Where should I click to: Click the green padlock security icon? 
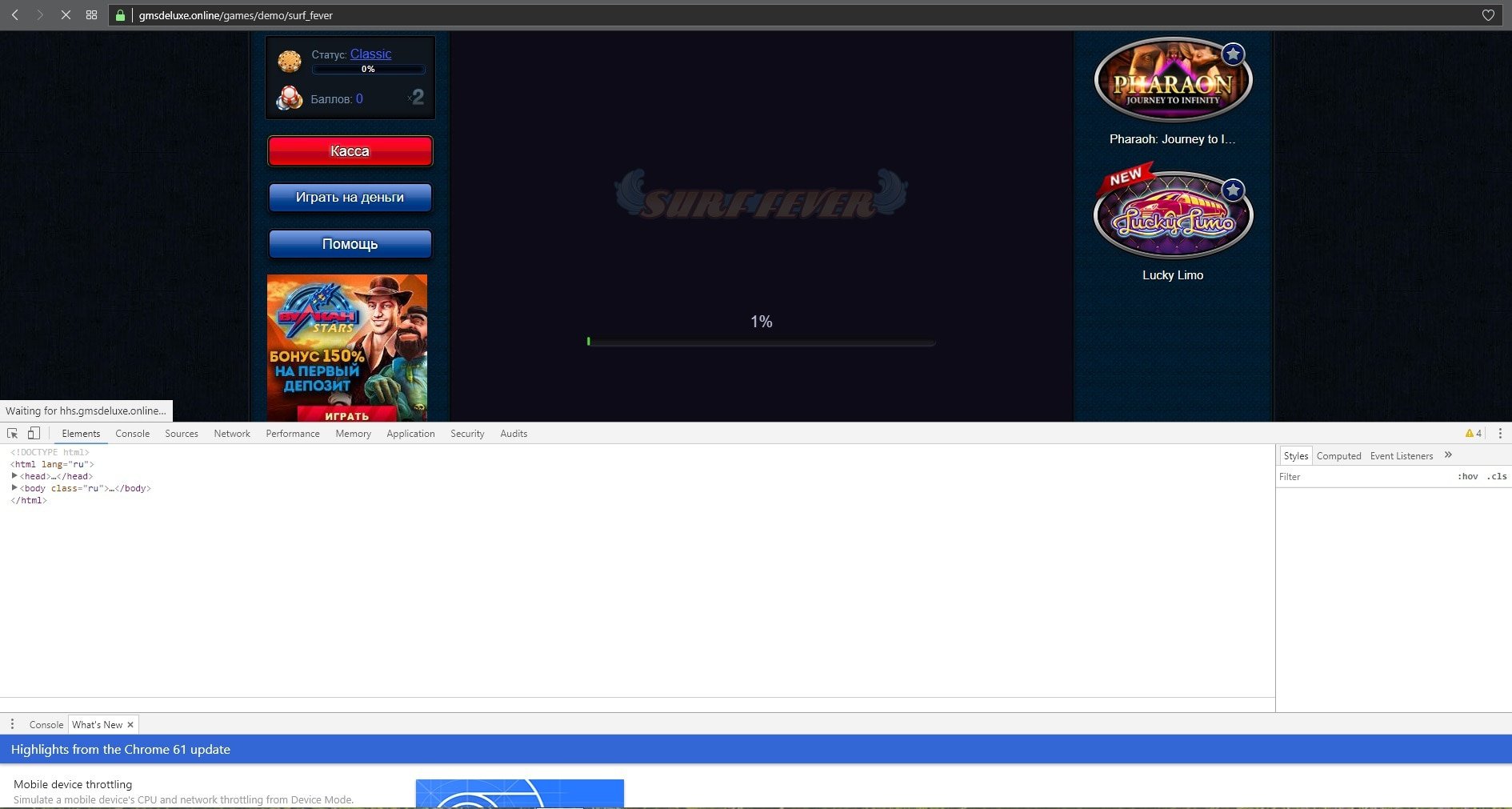tap(121, 15)
